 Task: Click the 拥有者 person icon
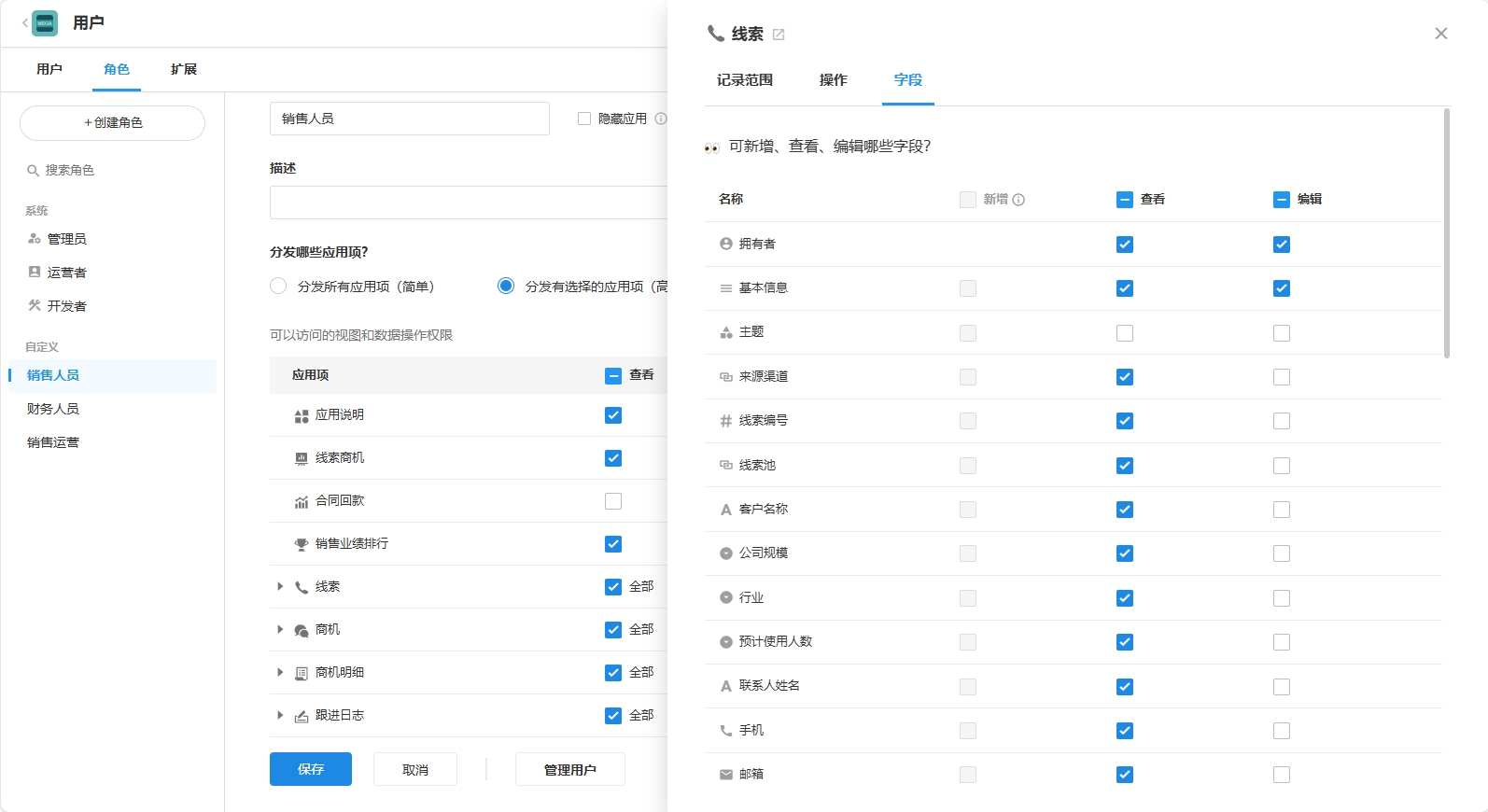pyautogui.click(x=726, y=244)
